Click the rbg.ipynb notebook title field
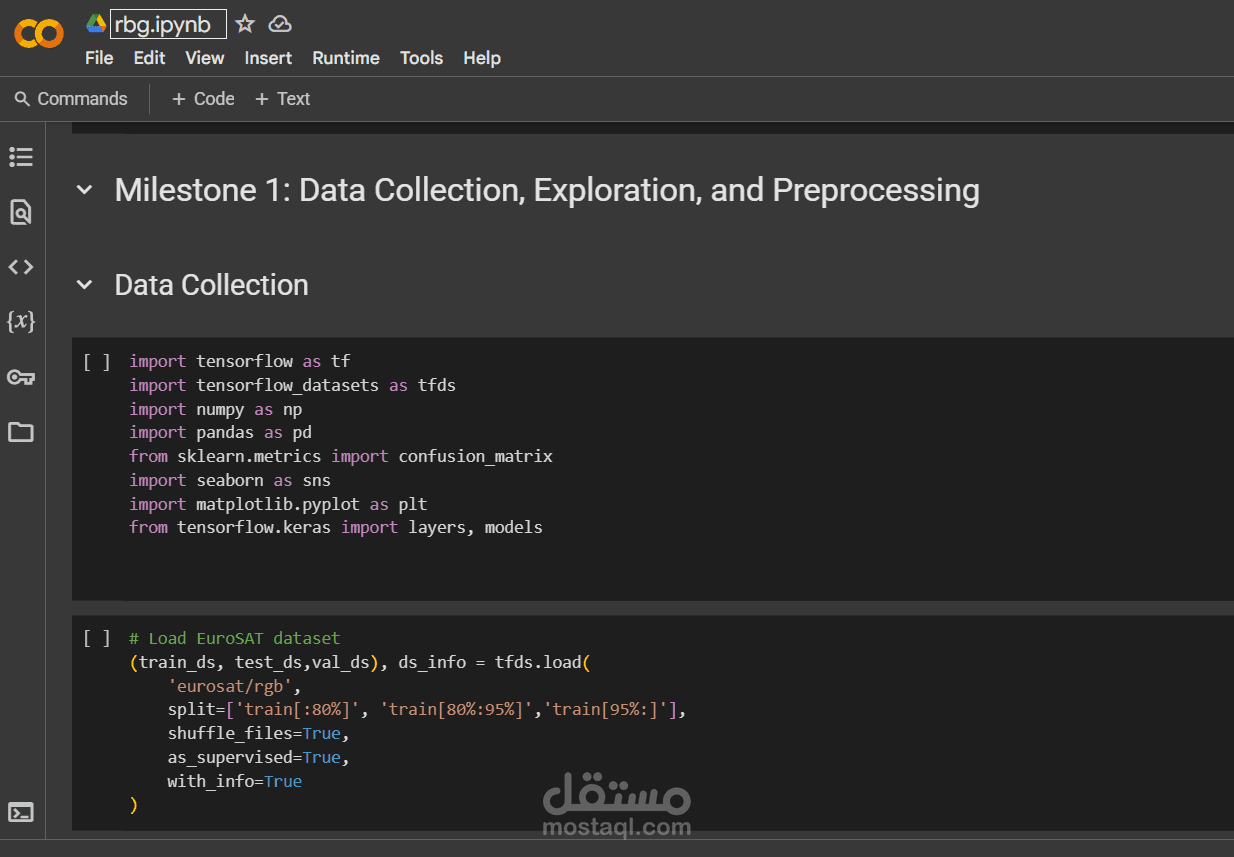 (168, 24)
